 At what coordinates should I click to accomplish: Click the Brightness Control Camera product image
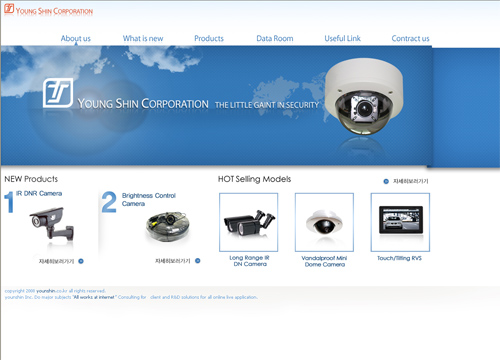[168, 226]
